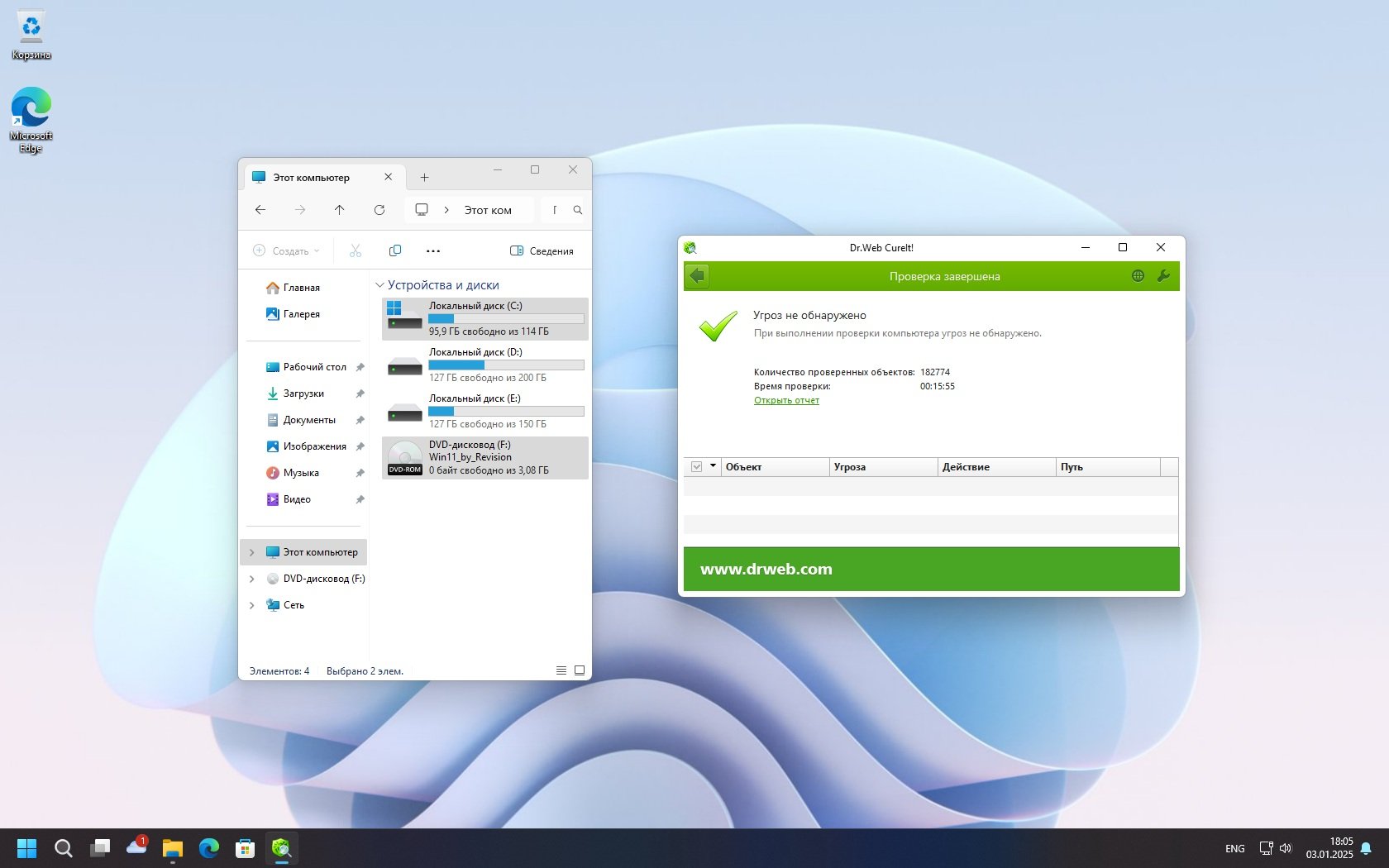The image size is (1389, 868).
Task: Click Открыть отчет link
Action: [x=786, y=400]
